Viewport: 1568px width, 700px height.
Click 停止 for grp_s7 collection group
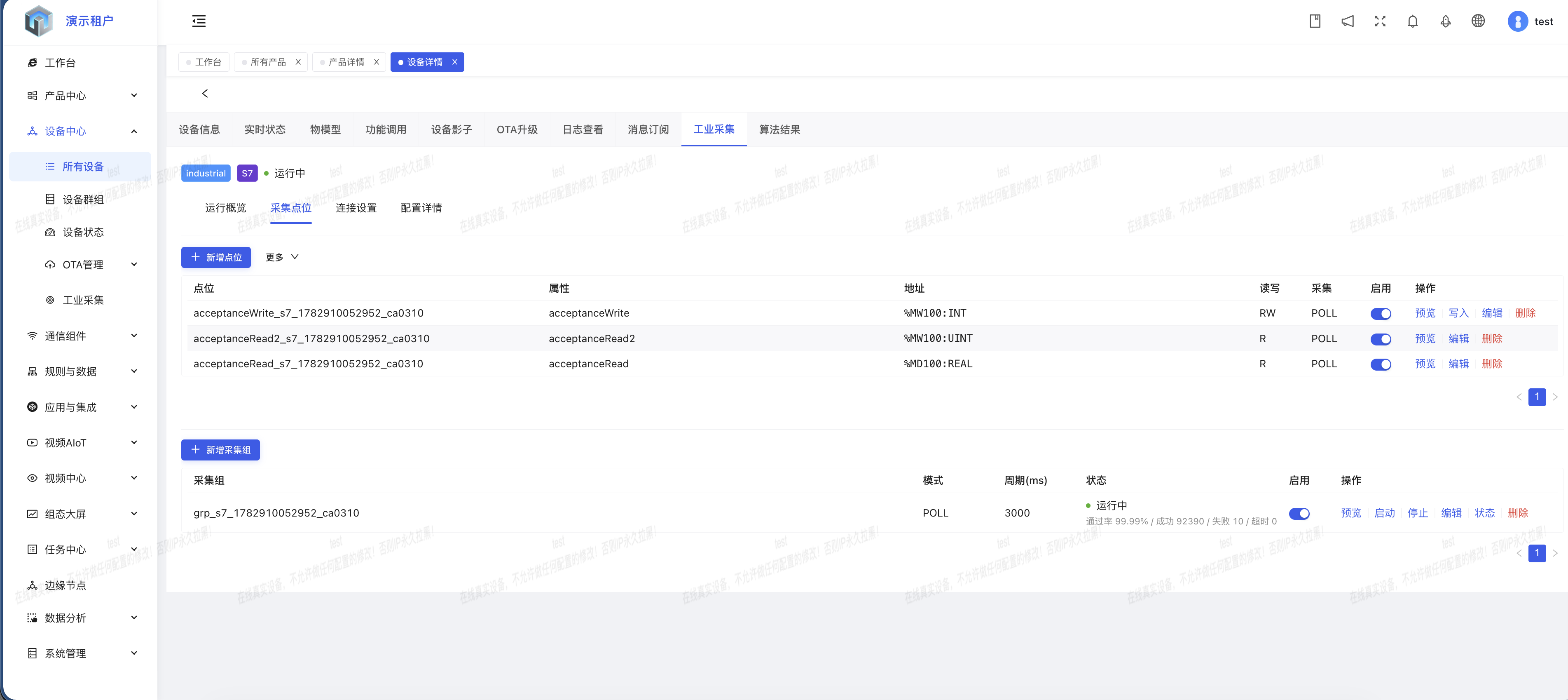pos(1418,513)
